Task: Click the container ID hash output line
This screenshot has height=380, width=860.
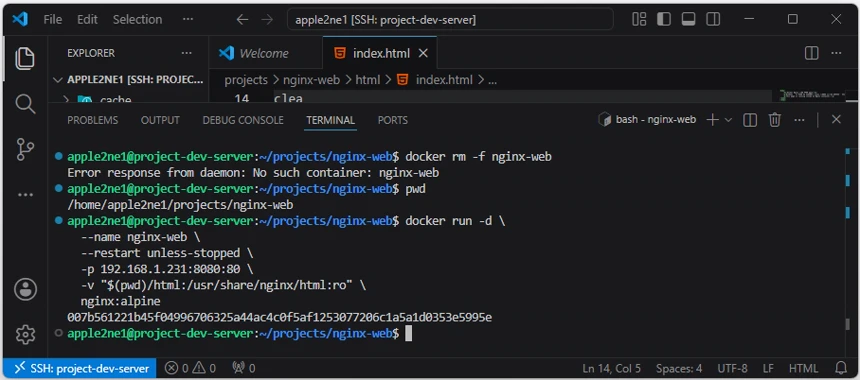Action: [280, 317]
